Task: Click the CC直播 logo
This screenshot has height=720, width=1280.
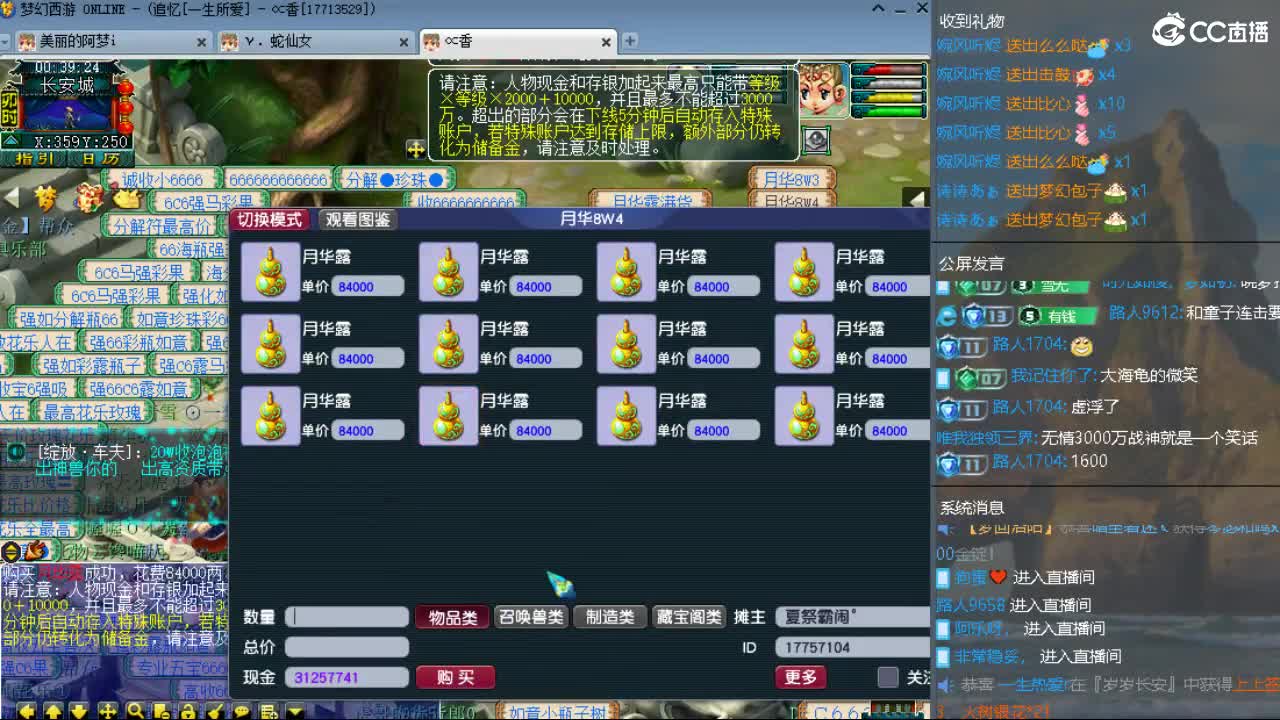Action: 1210,30
